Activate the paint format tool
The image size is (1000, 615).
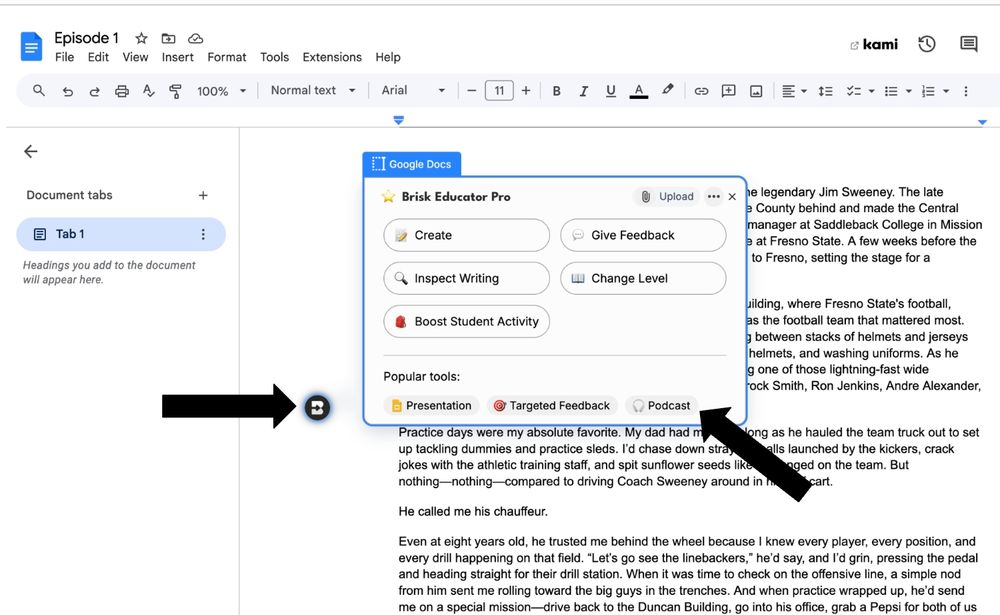(175, 91)
